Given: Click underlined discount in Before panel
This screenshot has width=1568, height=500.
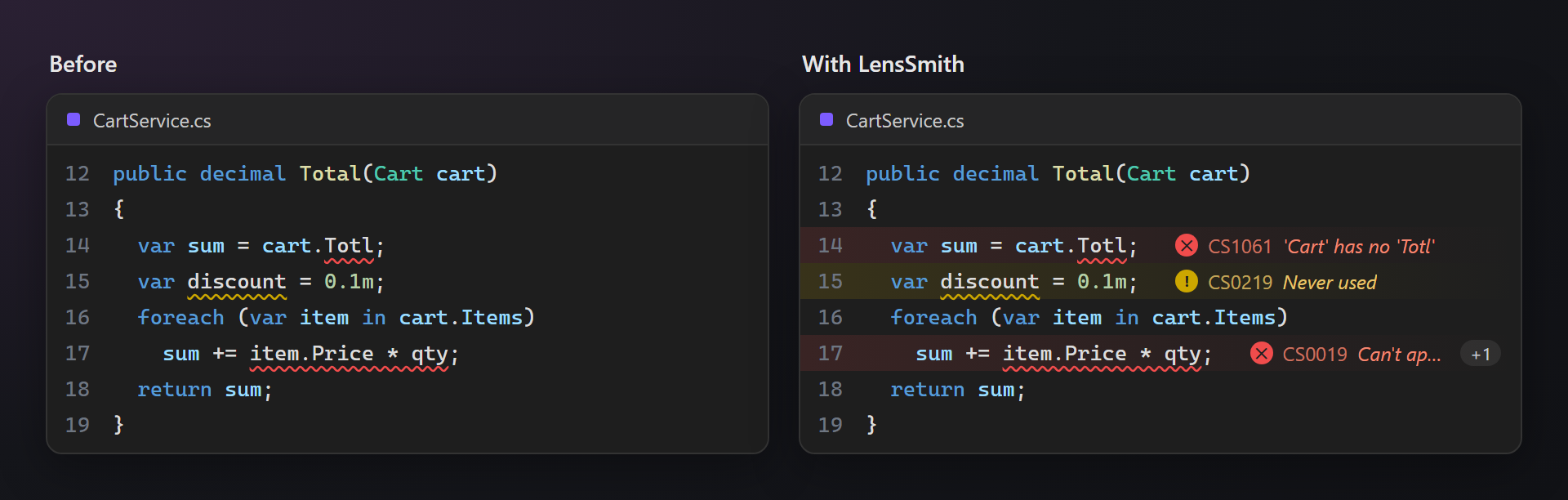Looking at the screenshot, I should [237, 283].
